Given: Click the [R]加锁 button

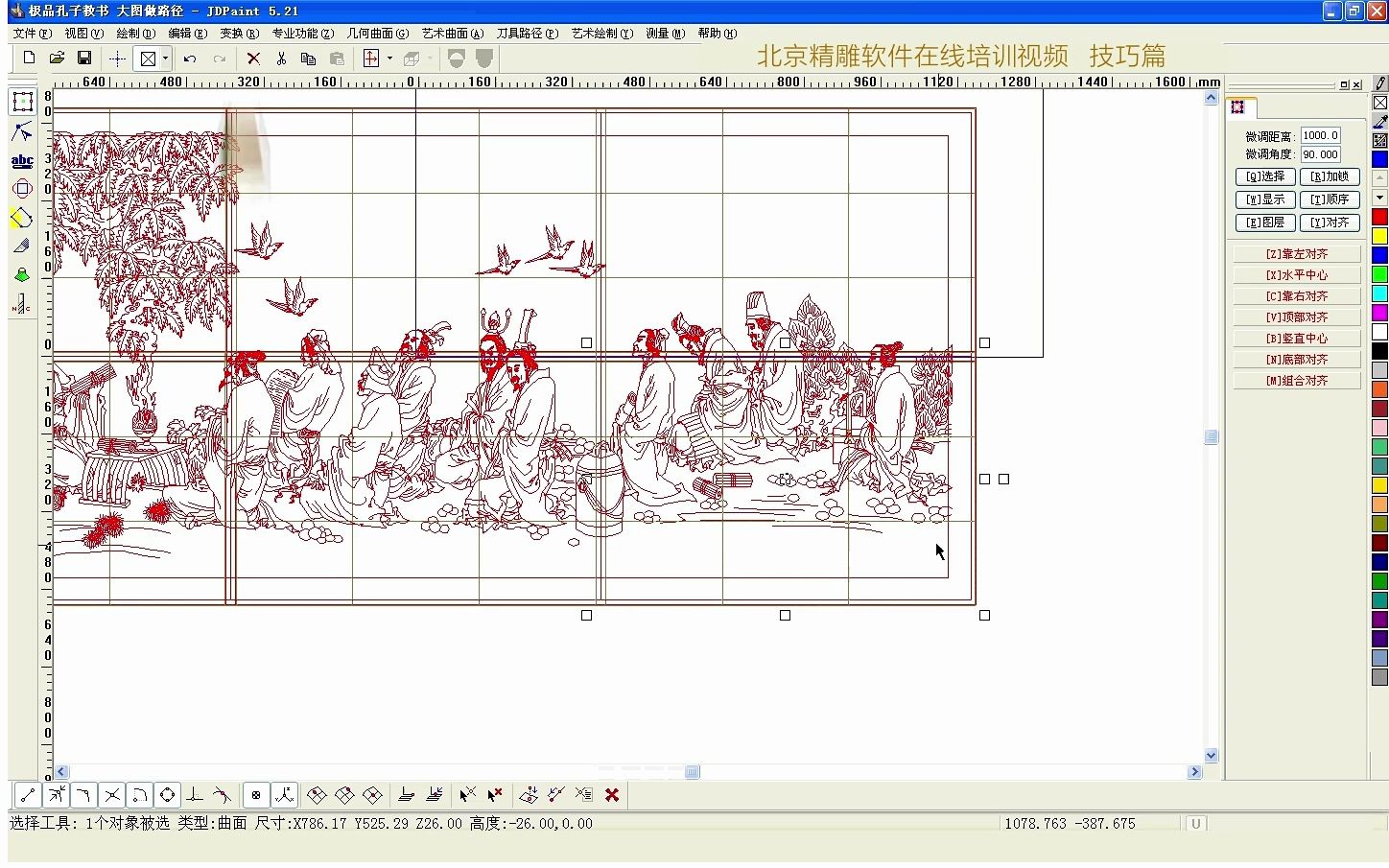Looking at the screenshot, I should click(x=1330, y=176).
